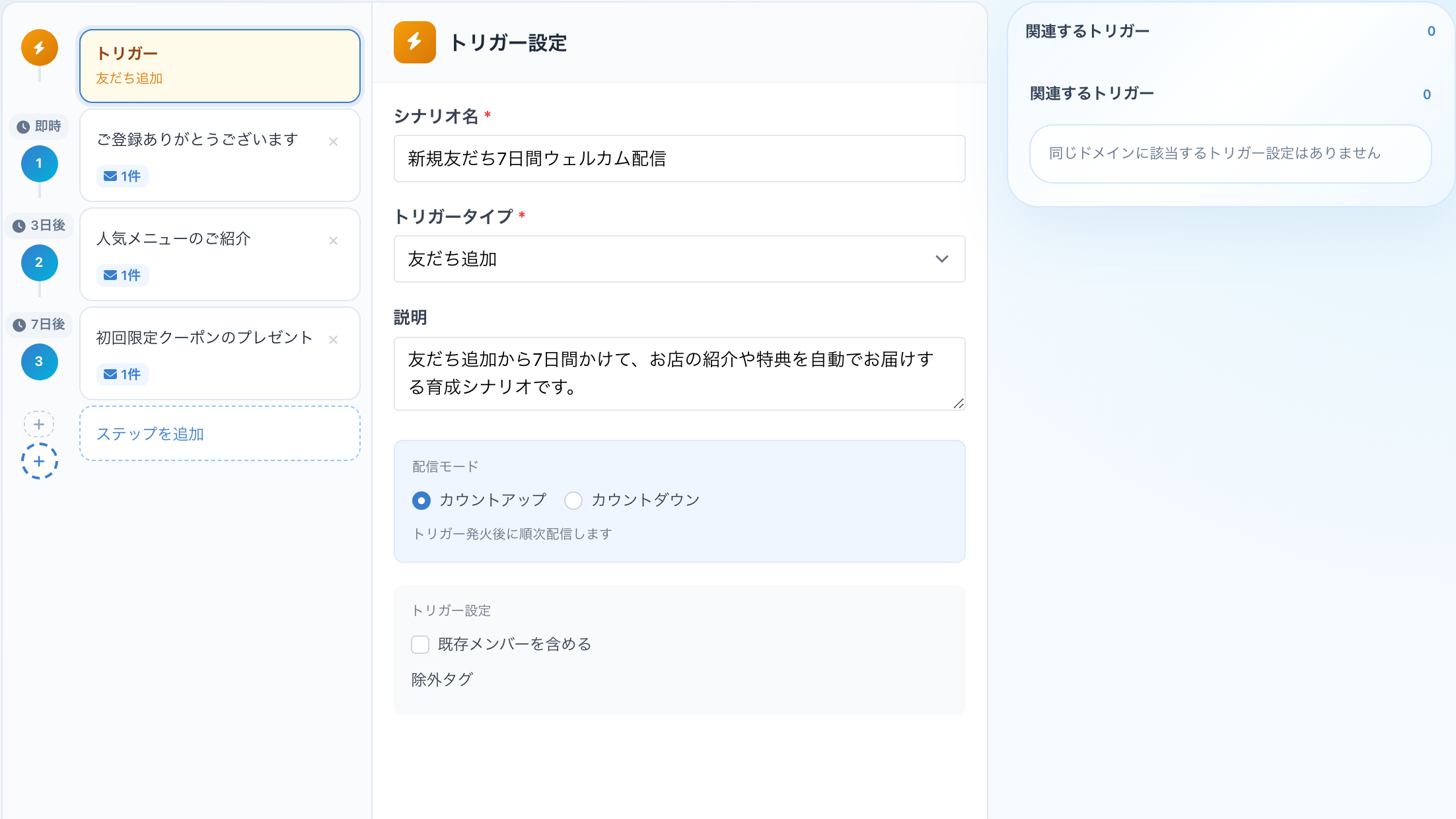
Task: Open the 人気メニューのご紹介 step card
Action: point(220,254)
